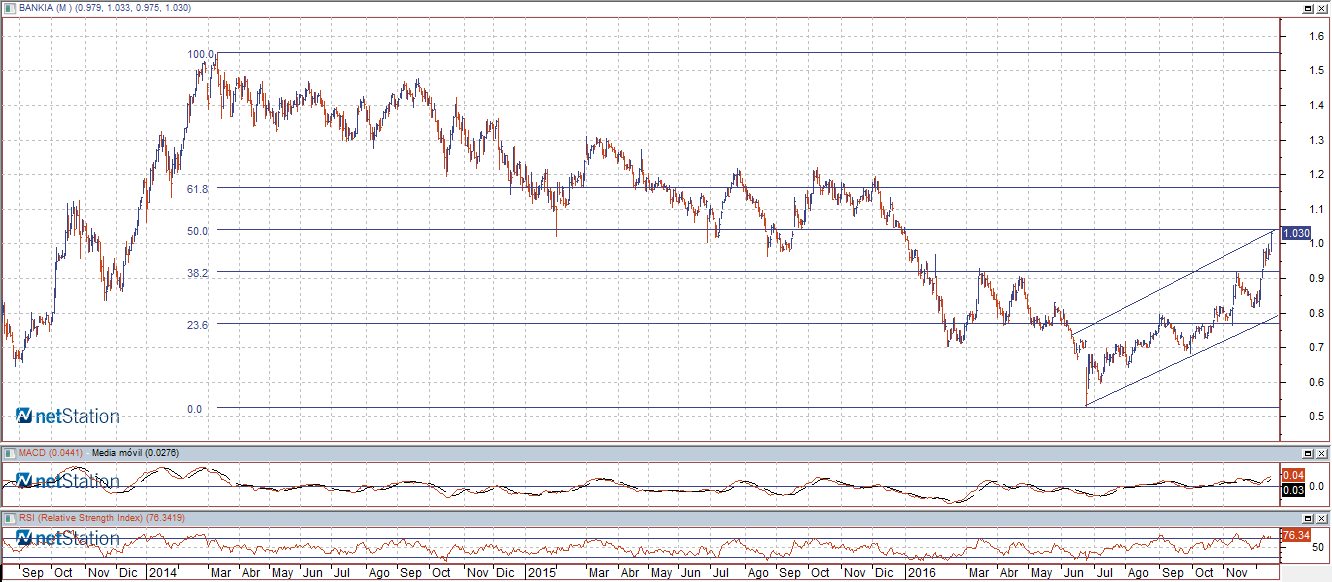Screen dimensions: 1332x582
Task: Maximize the MACD indicator panel
Action: pyautogui.click(x=1308, y=453)
